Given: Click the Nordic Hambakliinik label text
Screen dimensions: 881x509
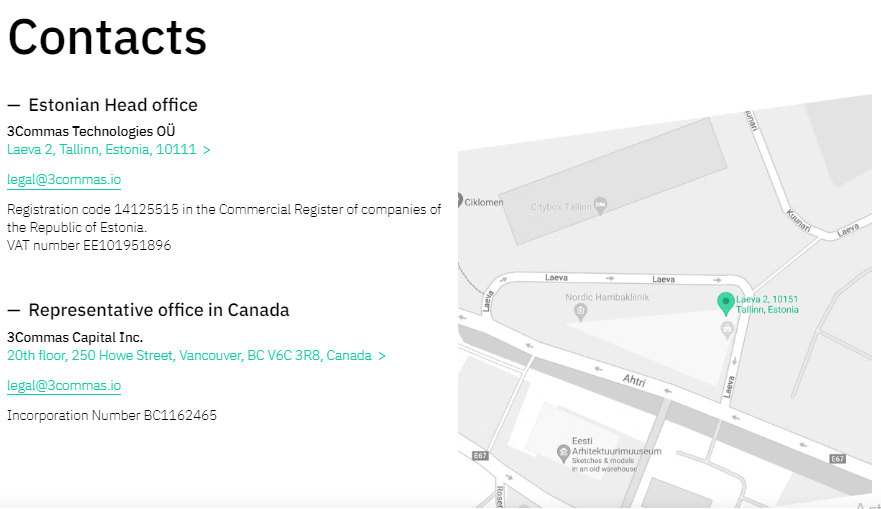Looking at the screenshot, I should tap(607, 297).
